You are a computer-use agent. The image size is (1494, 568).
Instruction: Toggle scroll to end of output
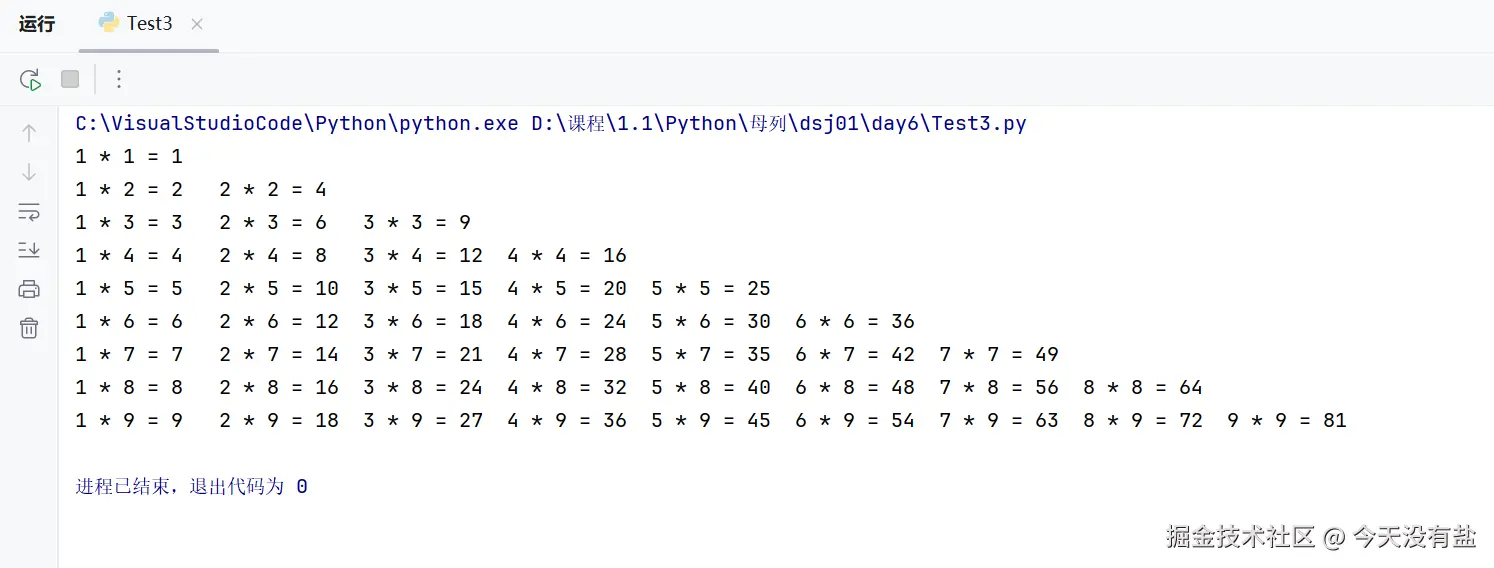click(29, 250)
